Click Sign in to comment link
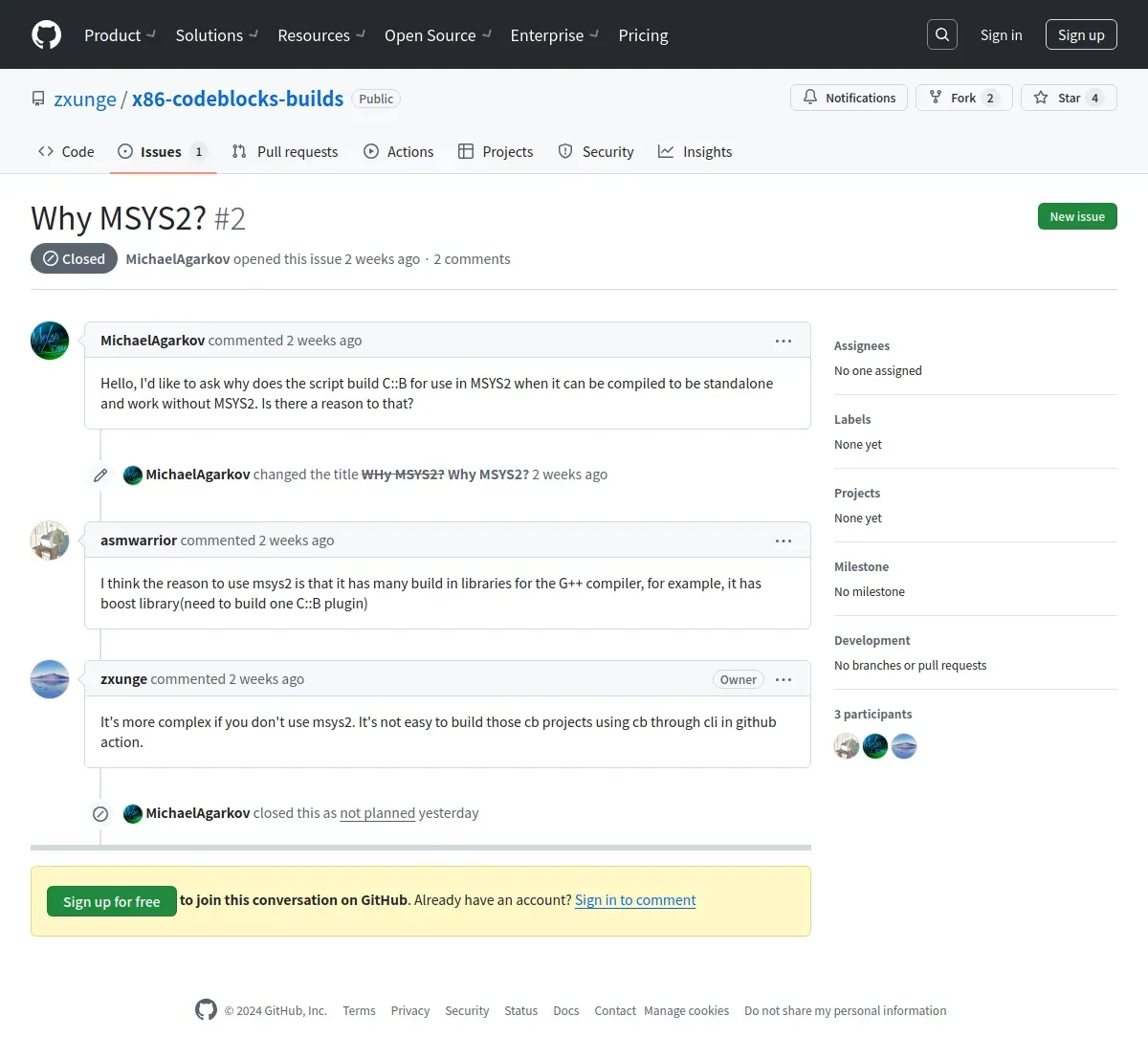 (635, 900)
